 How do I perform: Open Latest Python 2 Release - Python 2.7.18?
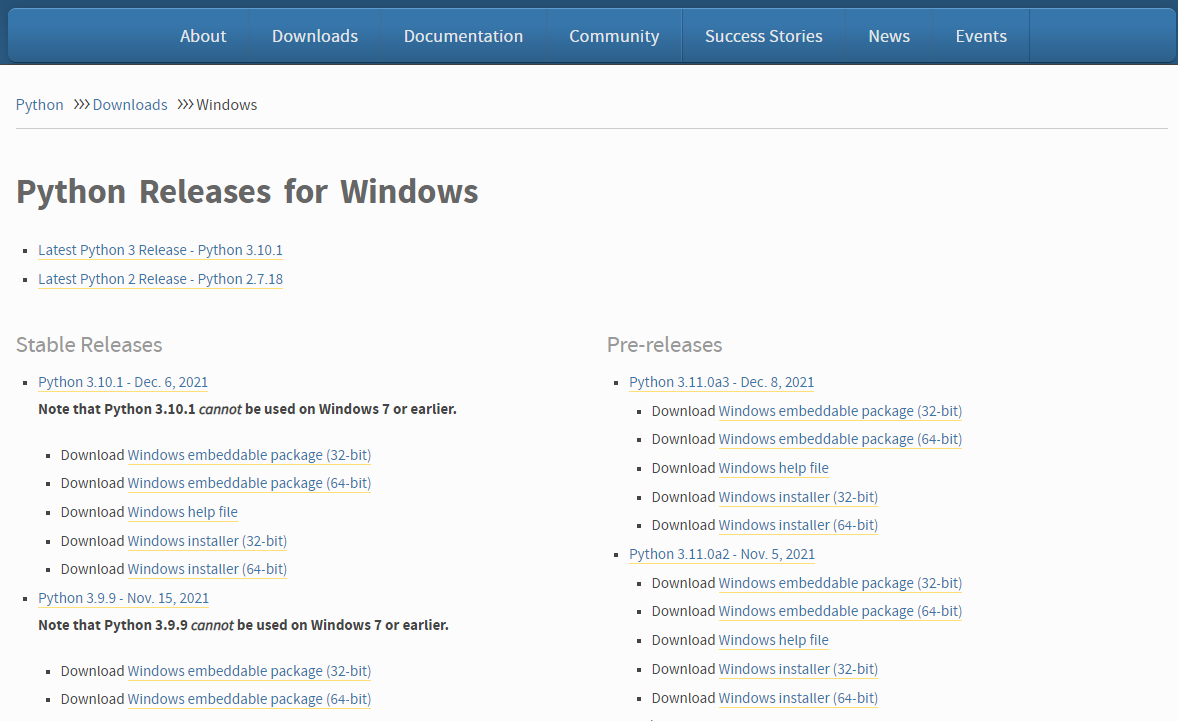click(x=160, y=279)
